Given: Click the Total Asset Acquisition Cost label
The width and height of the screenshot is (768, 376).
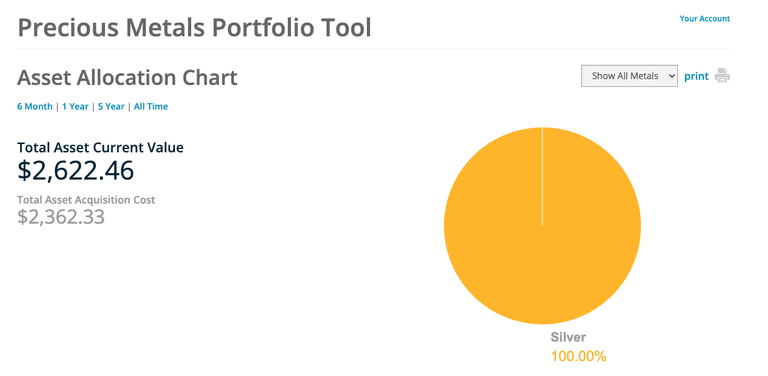Looking at the screenshot, I should pos(86,200).
